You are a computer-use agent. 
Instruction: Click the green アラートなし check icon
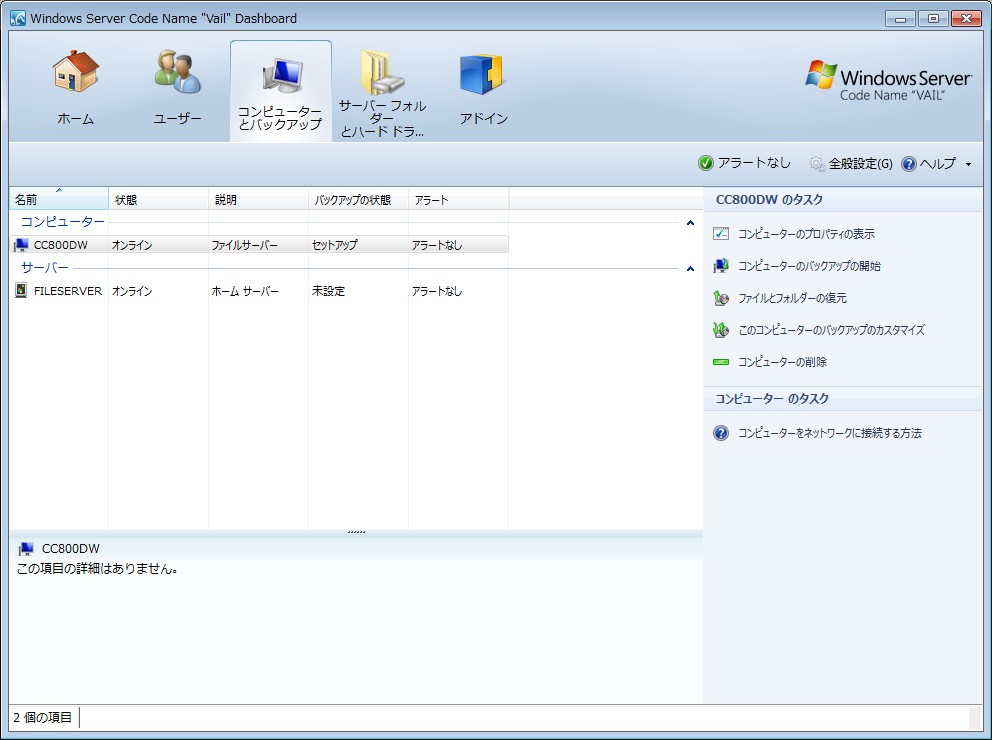(x=705, y=164)
